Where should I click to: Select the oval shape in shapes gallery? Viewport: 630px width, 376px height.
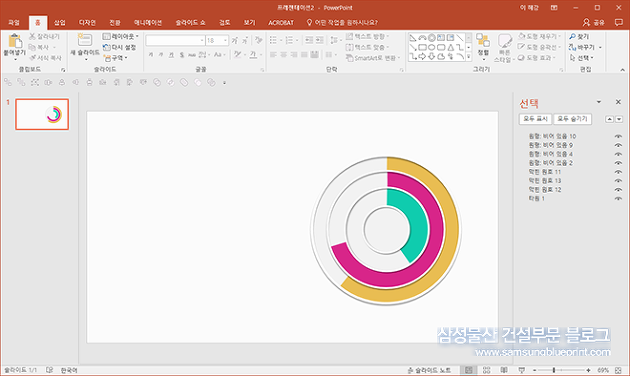432,47
